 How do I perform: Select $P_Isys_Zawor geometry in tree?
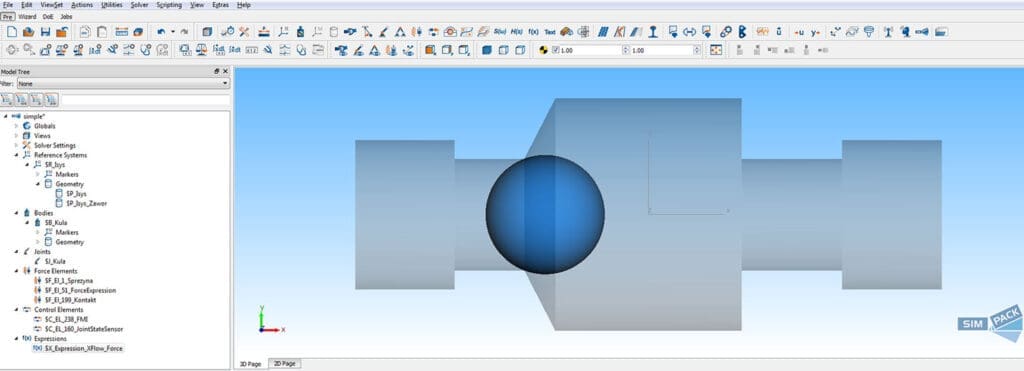(x=86, y=203)
